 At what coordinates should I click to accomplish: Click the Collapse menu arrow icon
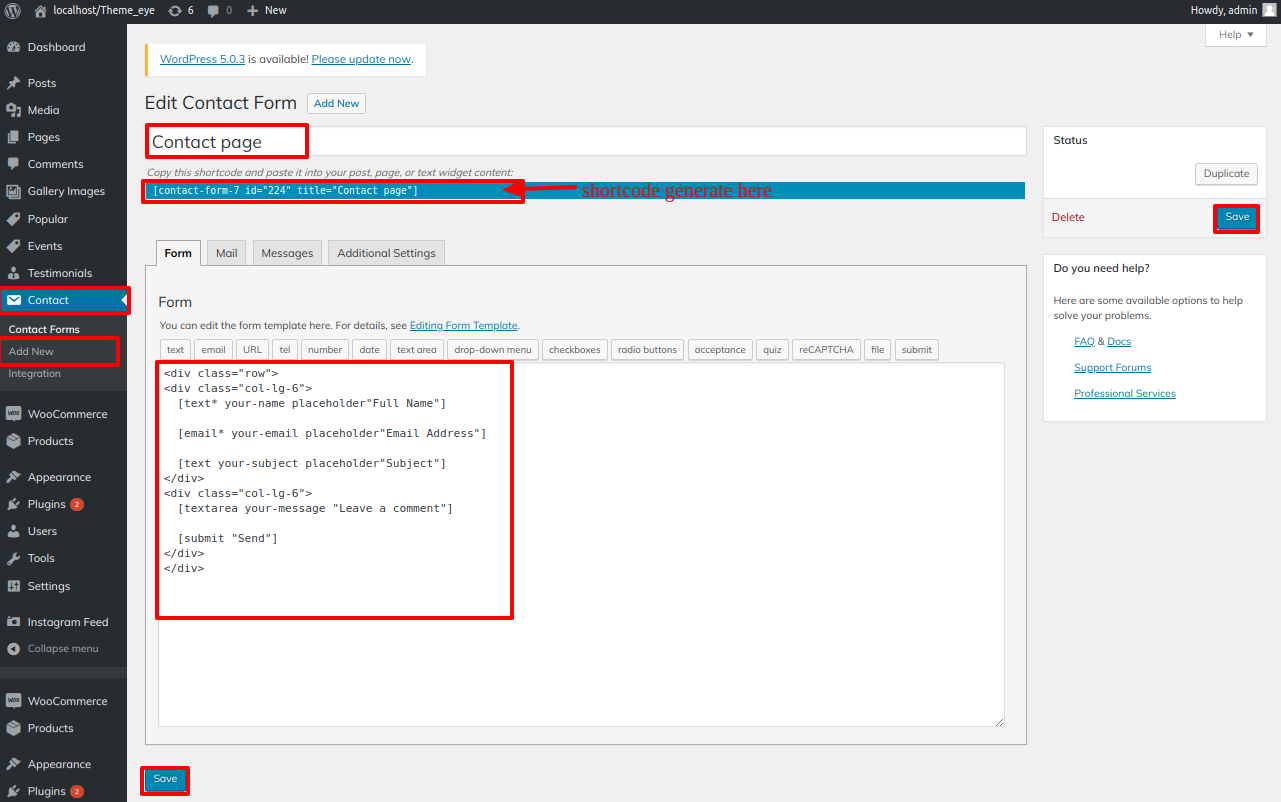pyautogui.click(x=13, y=648)
